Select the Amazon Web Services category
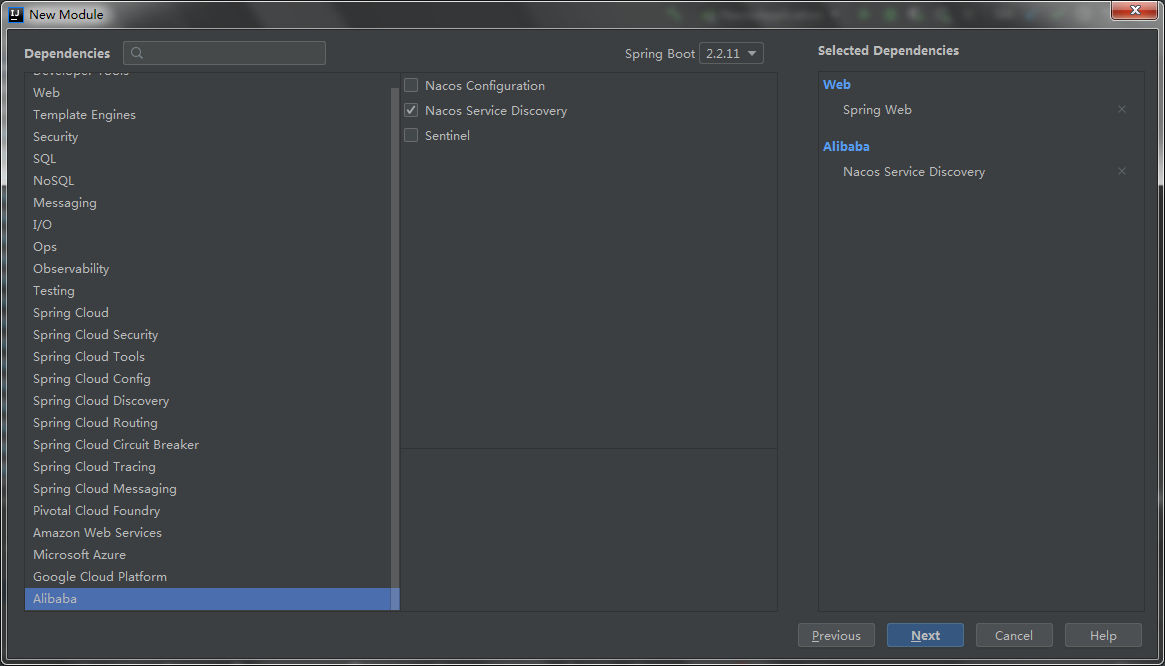This screenshot has height=666, width=1165. click(x=208, y=533)
